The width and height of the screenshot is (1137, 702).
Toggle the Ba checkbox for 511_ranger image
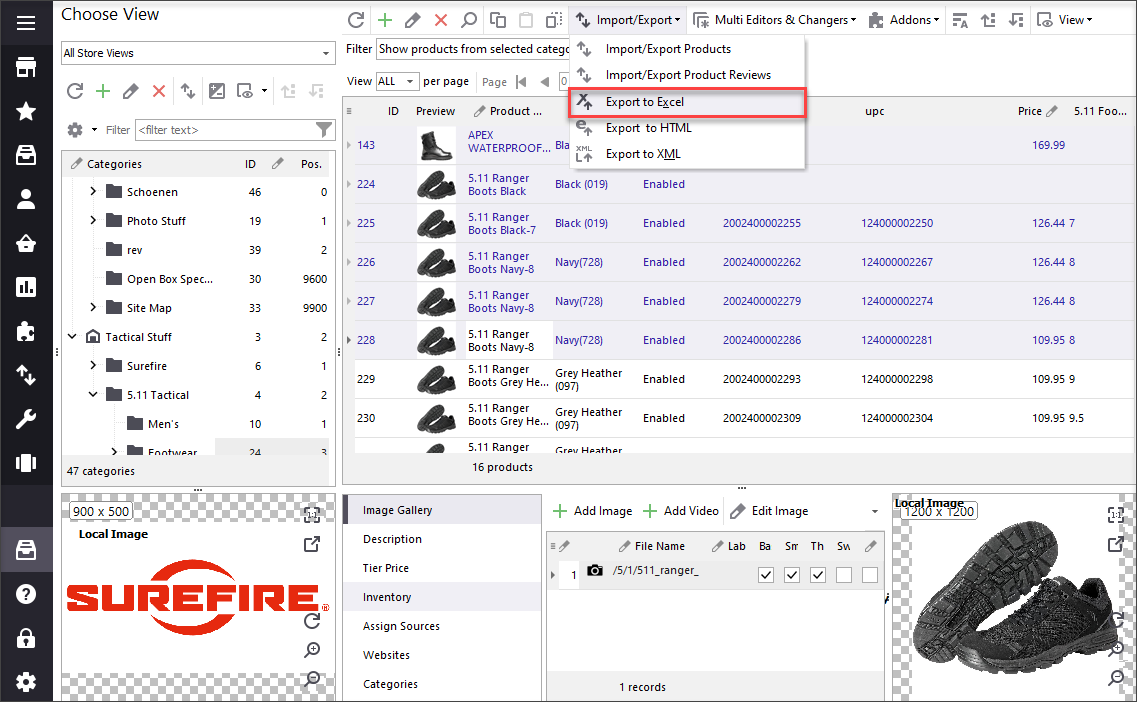coord(766,575)
